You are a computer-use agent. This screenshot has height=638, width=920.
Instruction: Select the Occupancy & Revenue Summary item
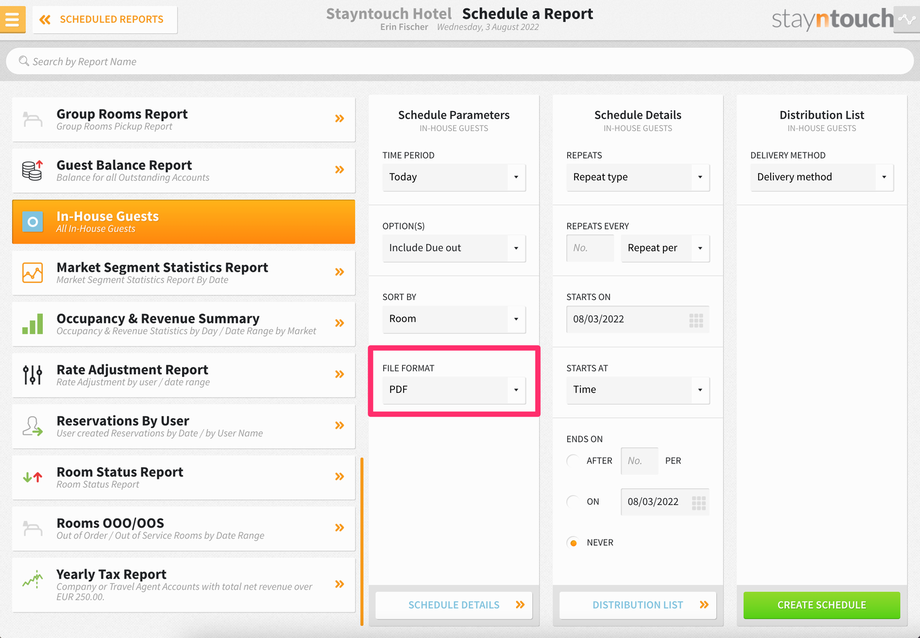pos(183,324)
